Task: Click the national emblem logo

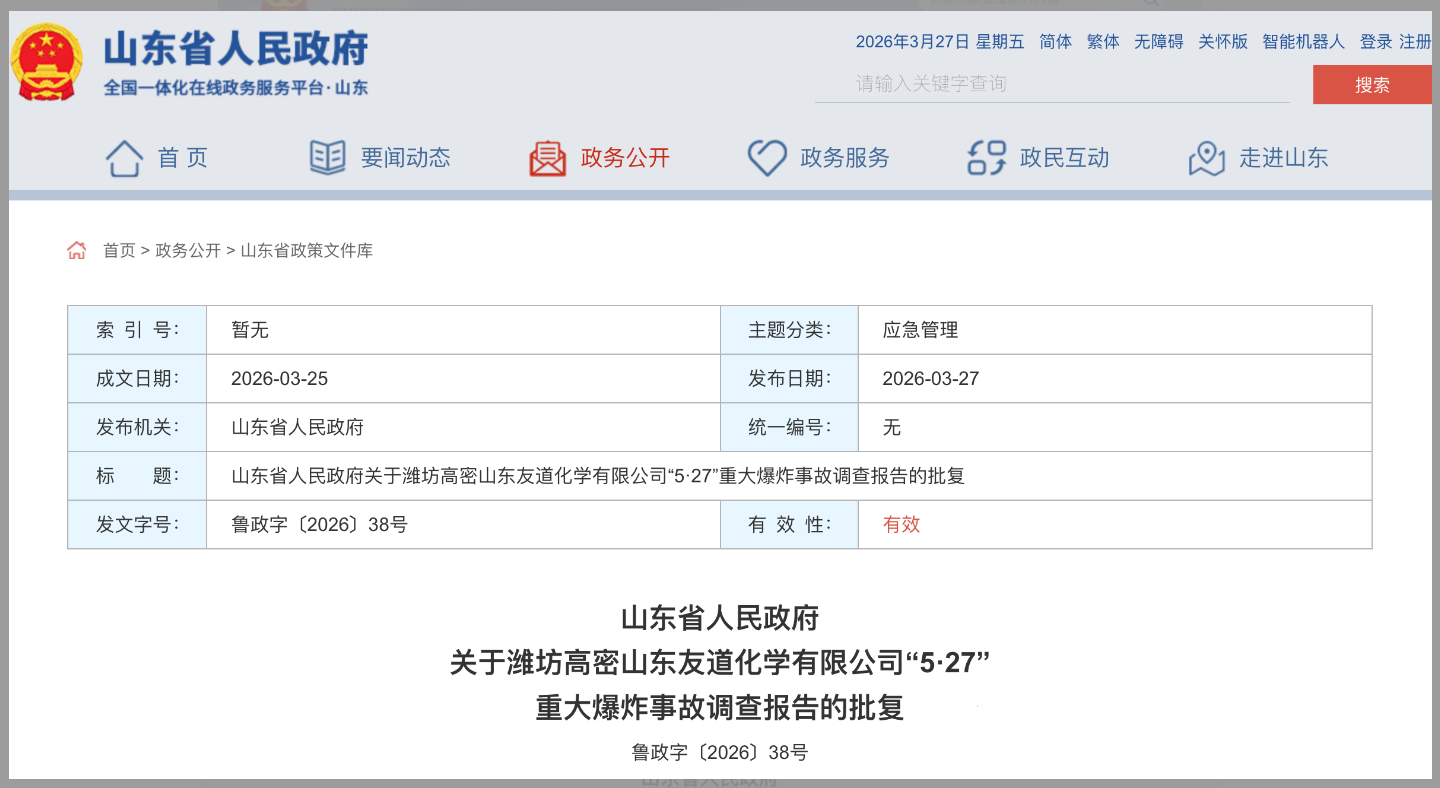Action: (47, 61)
